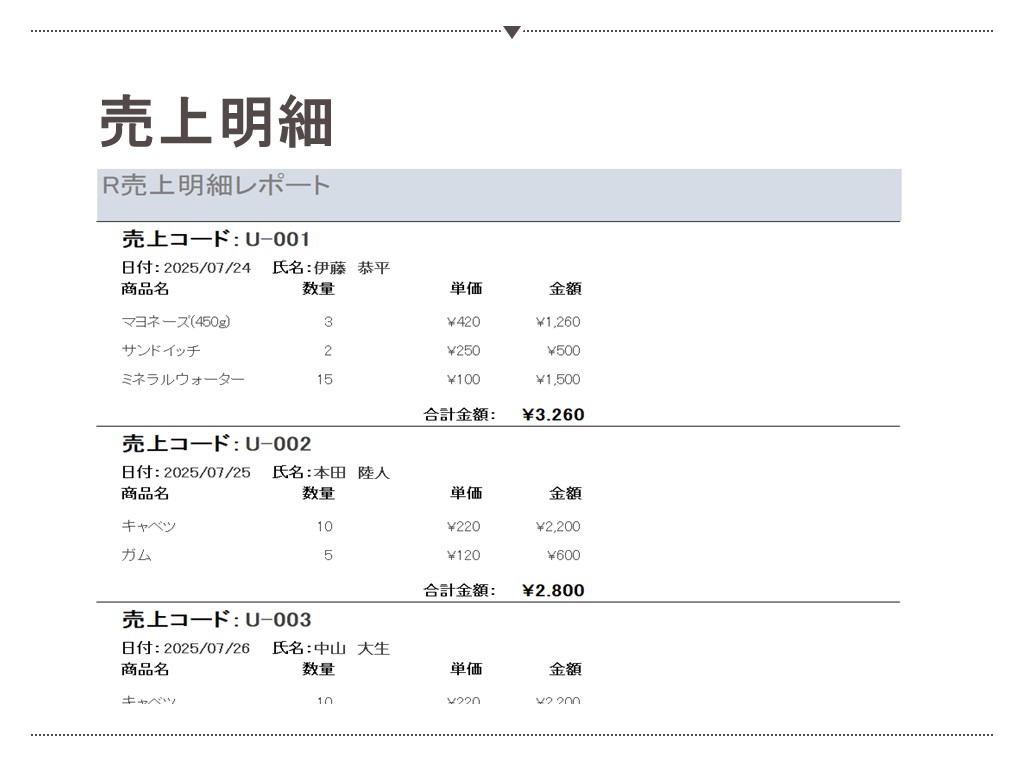
Task: Click the 売上明細 main title
Action: [x=216, y=123]
